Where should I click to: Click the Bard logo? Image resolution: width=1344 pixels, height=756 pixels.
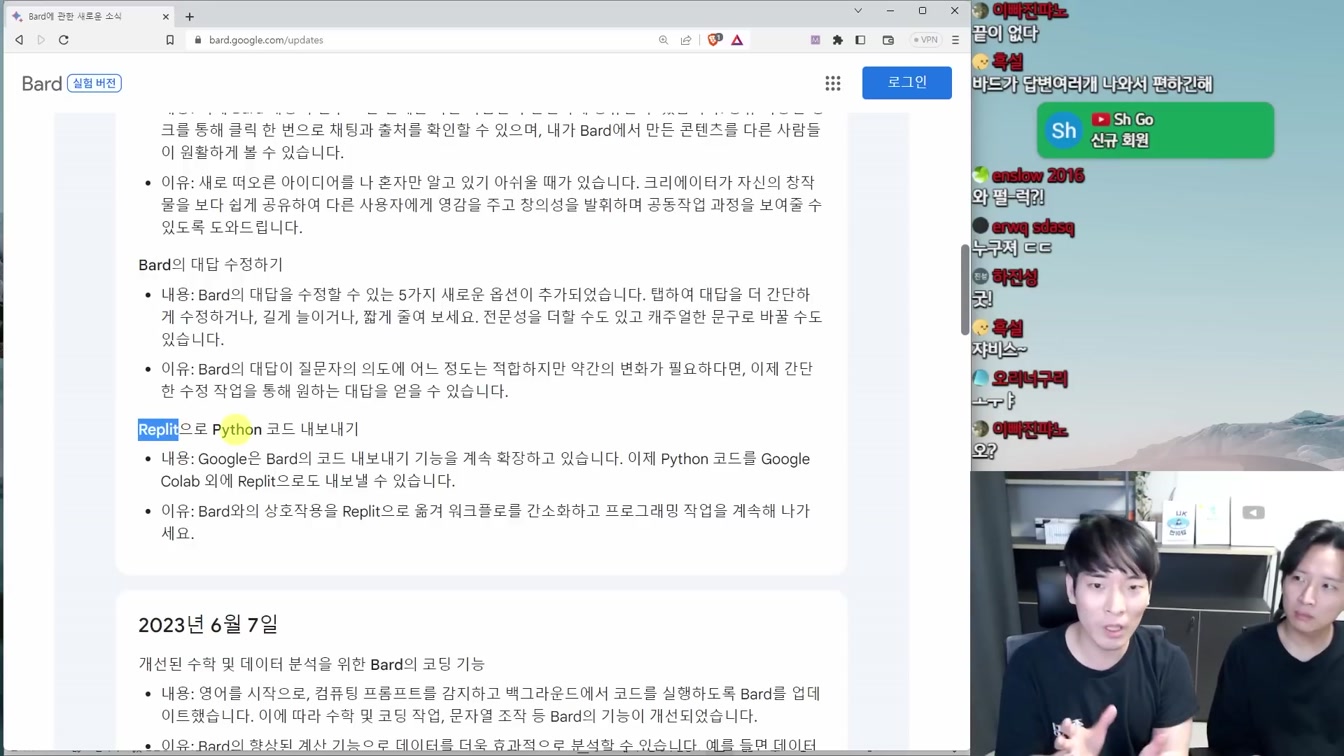click(42, 83)
